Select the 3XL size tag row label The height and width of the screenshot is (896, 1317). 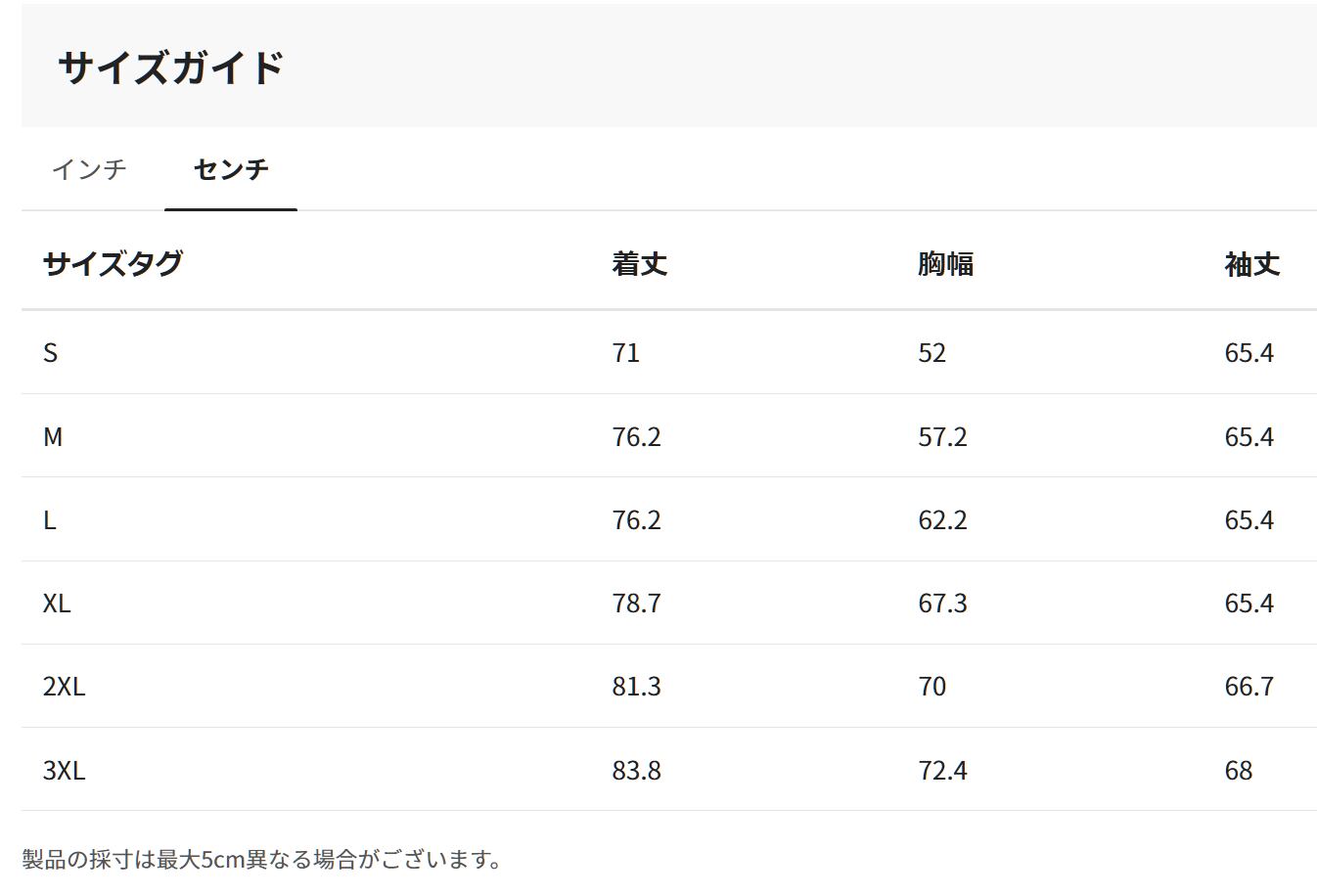pyautogui.click(x=64, y=771)
